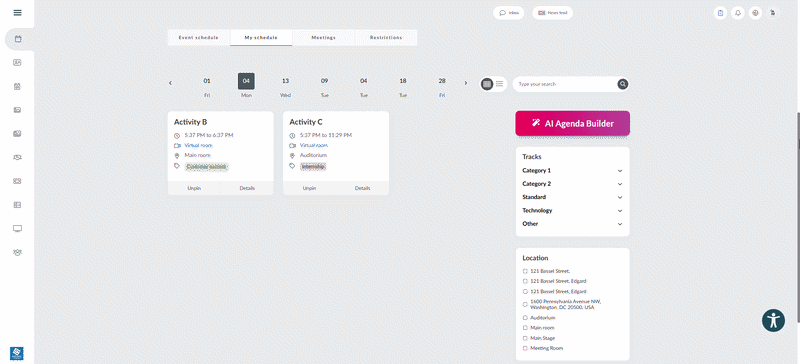This screenshot has width=800, height=364.
Task: Select date 04 Mon
Action: (x=246, y=86)
